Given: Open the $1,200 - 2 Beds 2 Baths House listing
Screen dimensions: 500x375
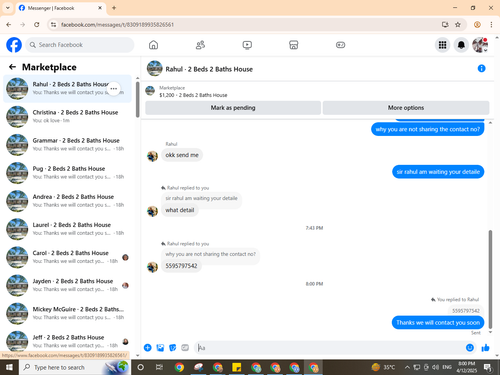Looking at the screenshot, I should 193,95.
